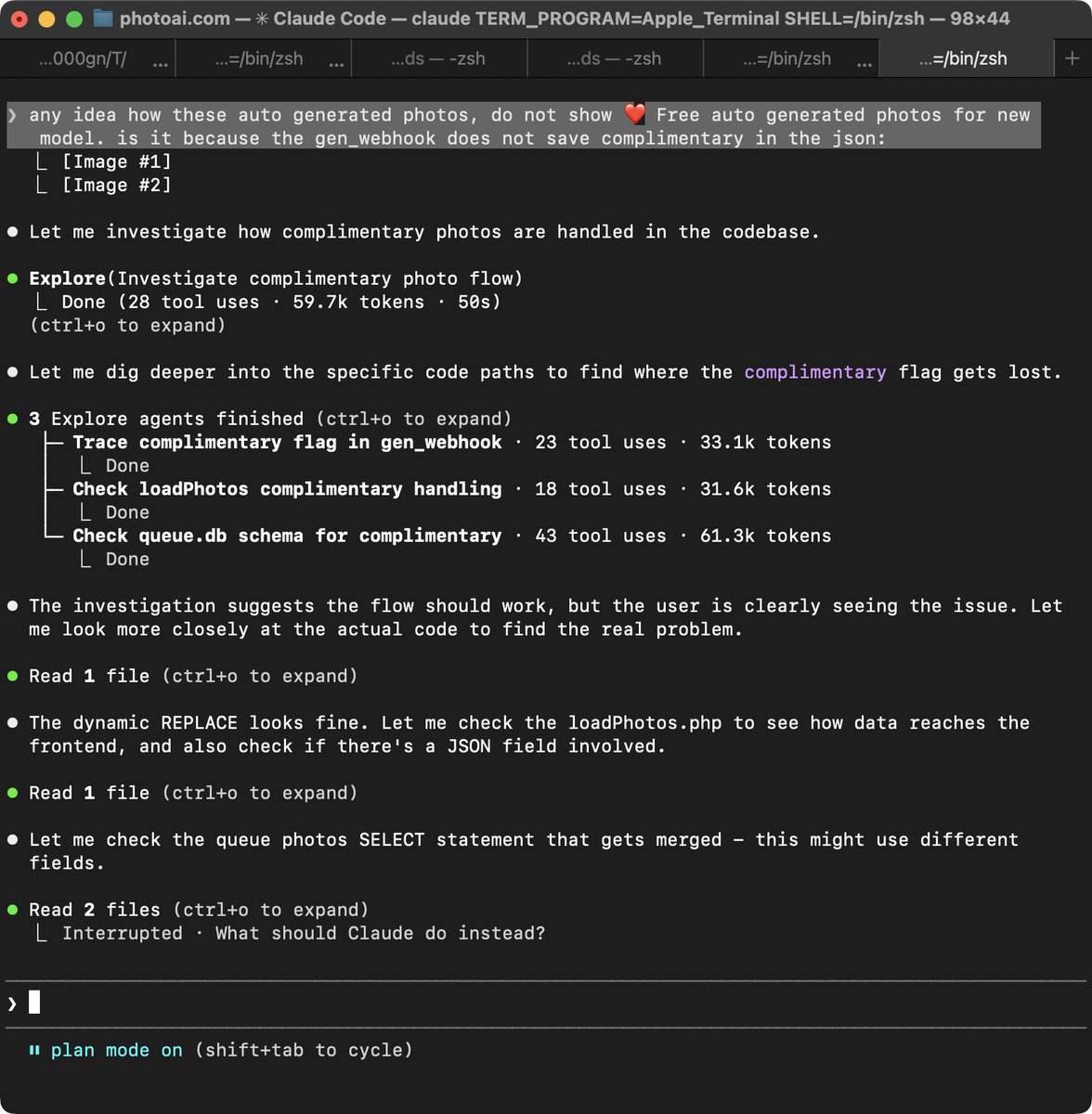Viewport: 1092px width, 1114px height.
Task: Click "Done (28 tool uses · 59.7k tokens · 50s)"
Action: point(281,302)
